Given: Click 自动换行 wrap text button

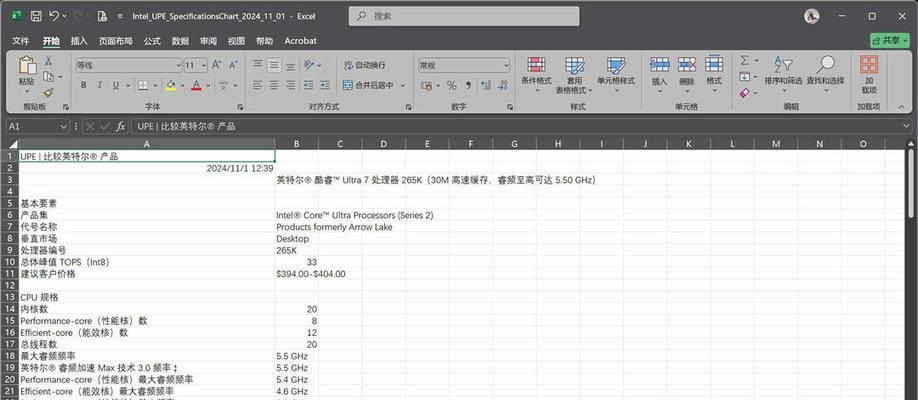Looking at the screenshot, I should coord(364,65).
